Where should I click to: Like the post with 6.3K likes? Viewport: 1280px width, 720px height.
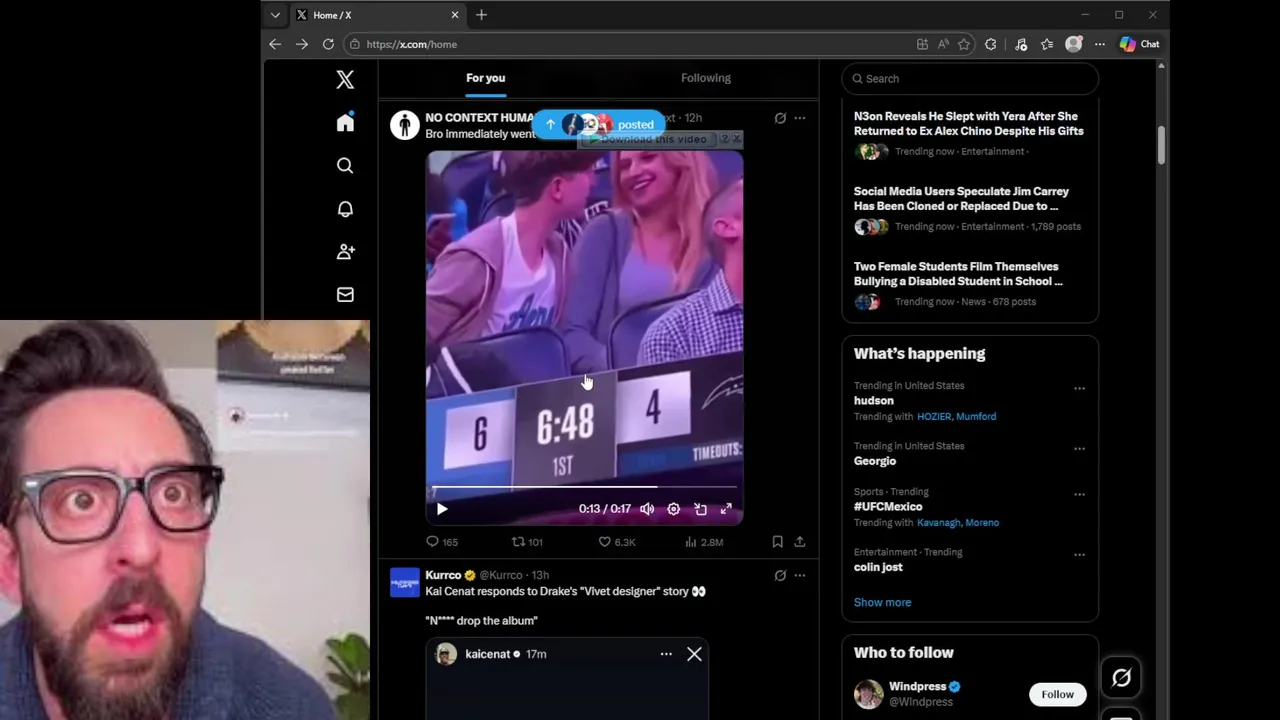tap(616, 542)
